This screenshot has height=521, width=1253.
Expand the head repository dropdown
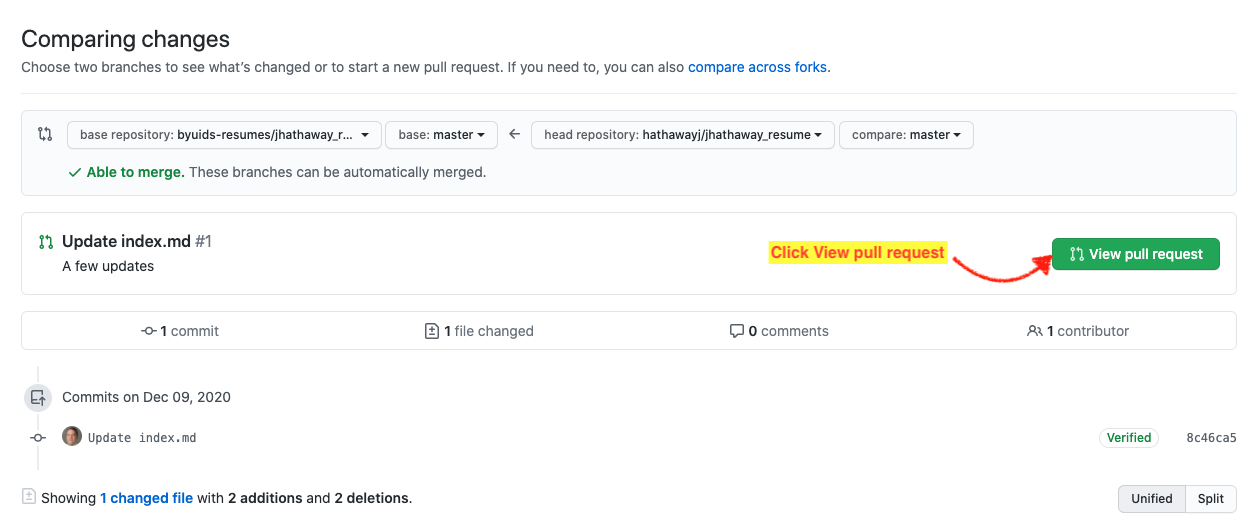[x=682, y=135]
